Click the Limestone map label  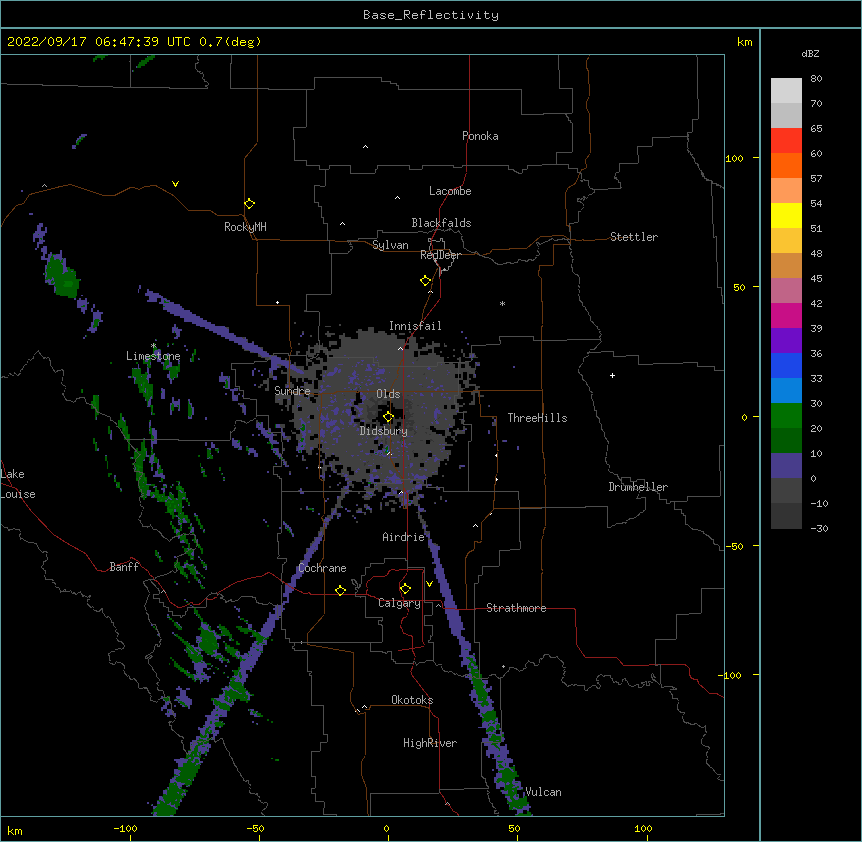pyautogui.click(x=153, y=356)
